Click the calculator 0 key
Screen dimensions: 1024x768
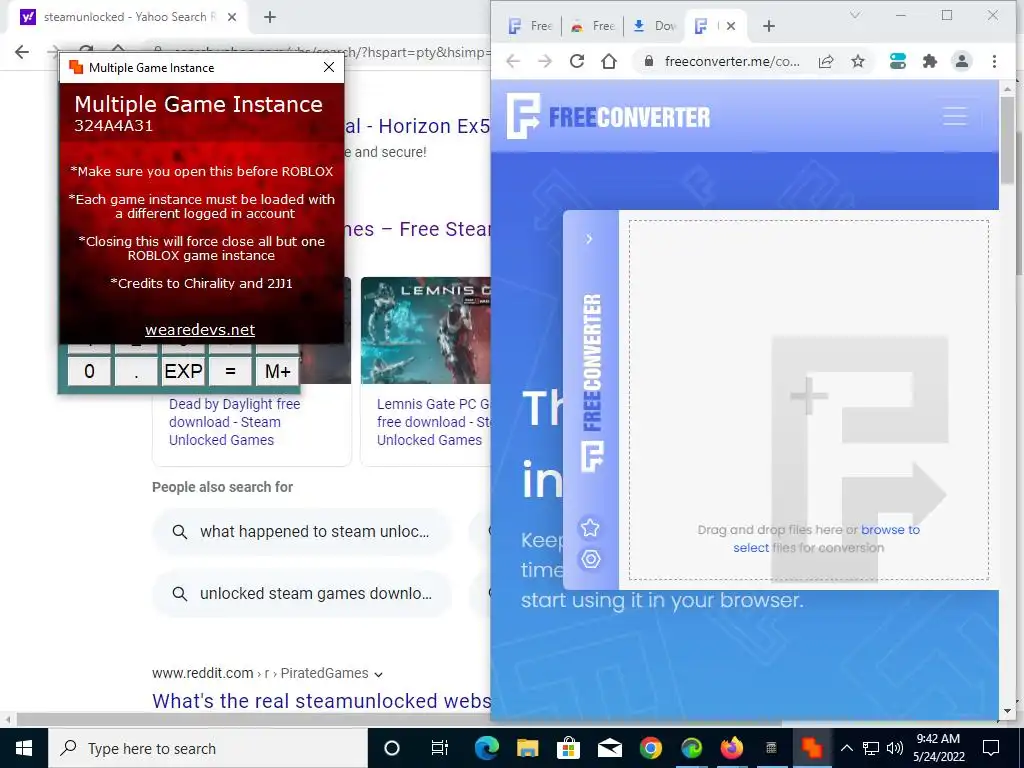[x=89, y=371]
